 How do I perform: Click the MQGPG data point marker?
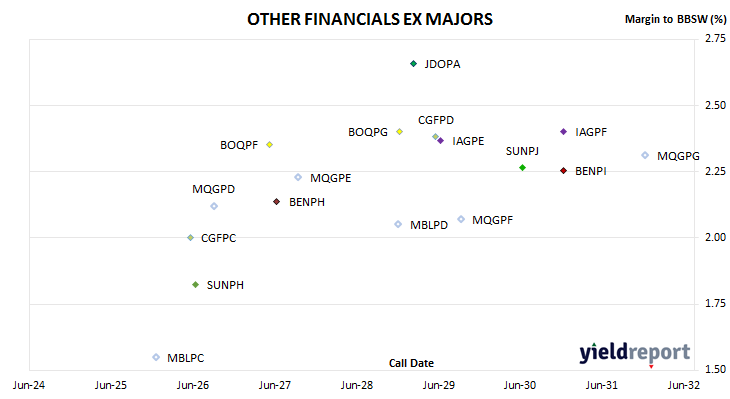pos(645,155)
